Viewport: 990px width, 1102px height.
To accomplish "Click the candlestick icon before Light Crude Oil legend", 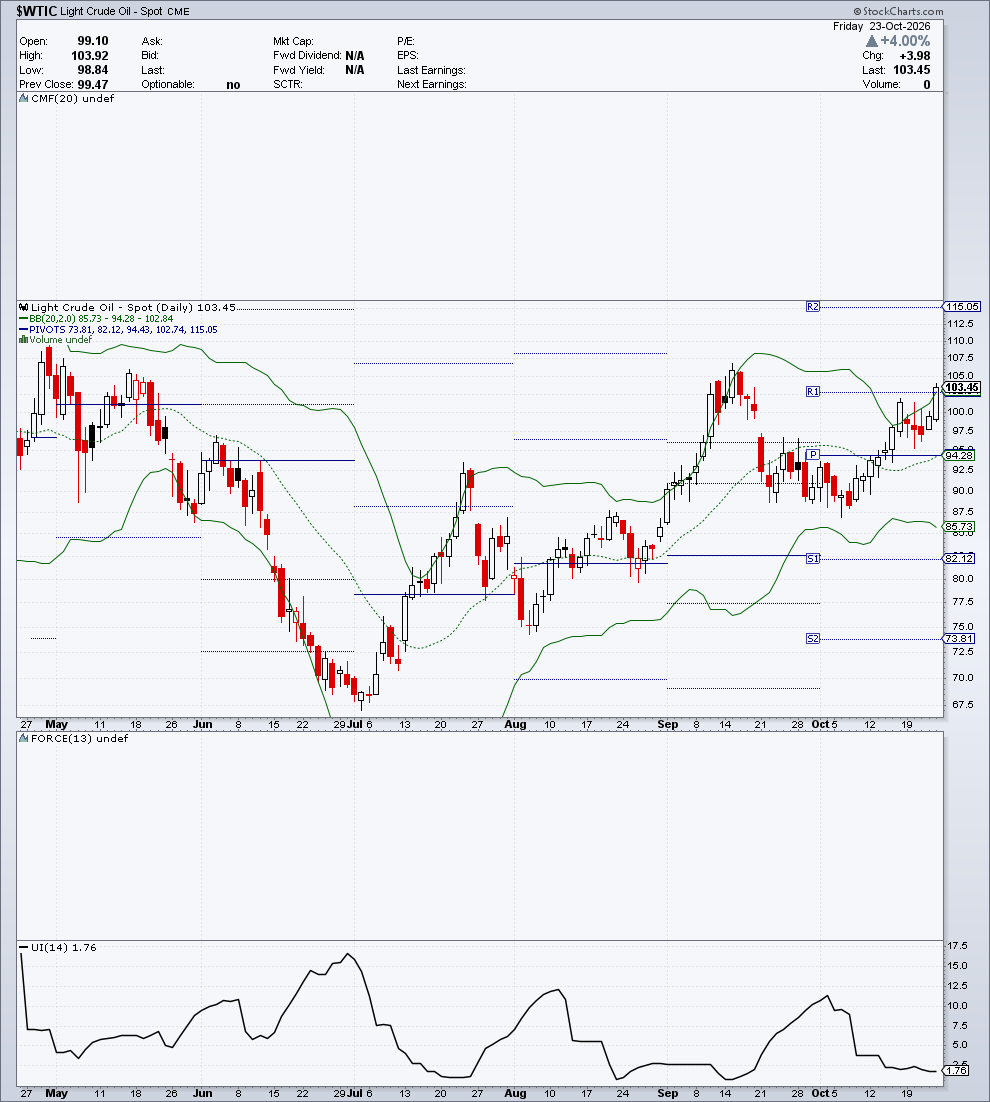I will pos(23,307).
